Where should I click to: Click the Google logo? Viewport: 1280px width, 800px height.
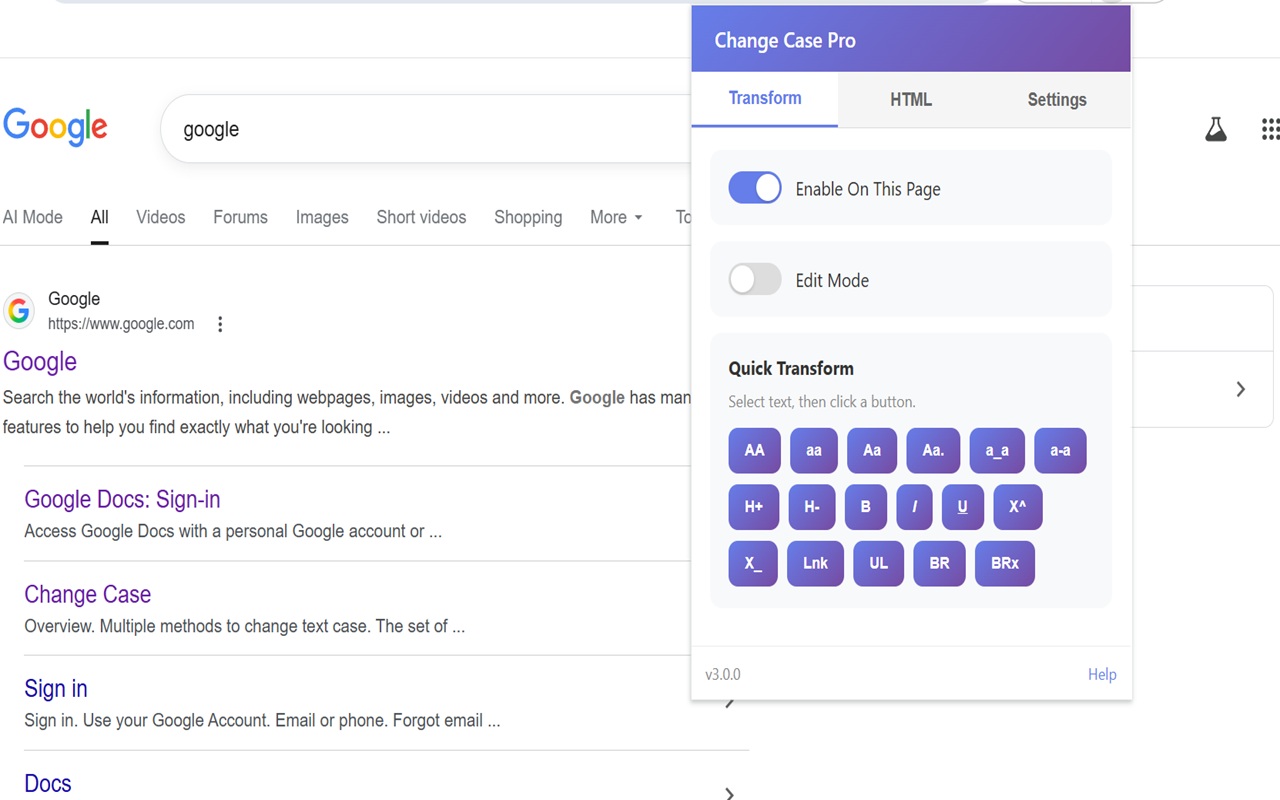pyautogui.click(x=56, y=128)
